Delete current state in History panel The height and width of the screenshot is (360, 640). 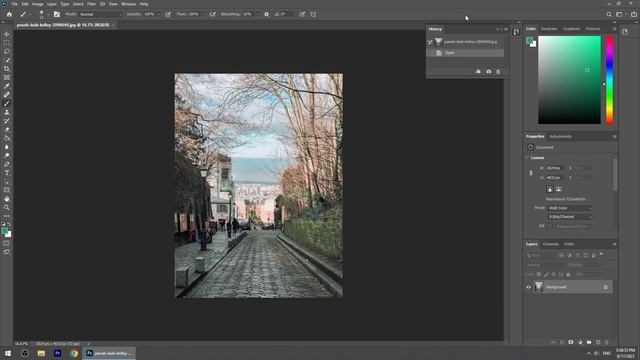[498, 71]
